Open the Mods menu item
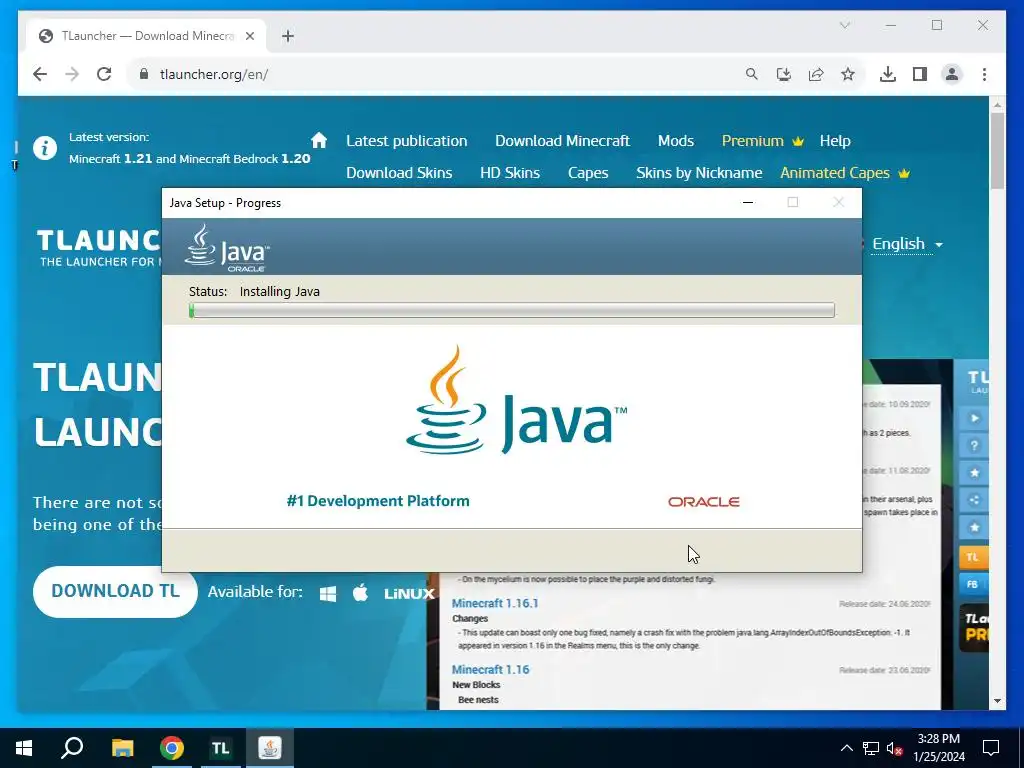 [675, 140]
